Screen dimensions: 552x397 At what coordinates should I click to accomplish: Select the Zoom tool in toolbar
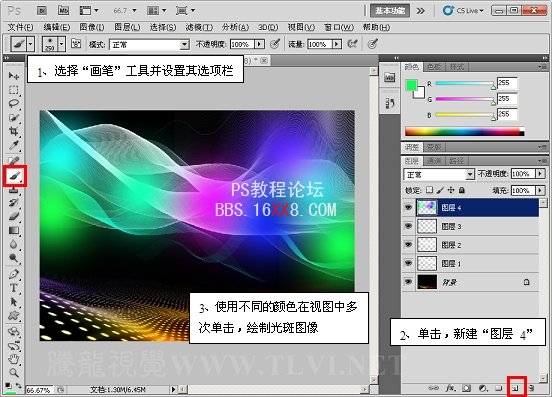point(14,372)
